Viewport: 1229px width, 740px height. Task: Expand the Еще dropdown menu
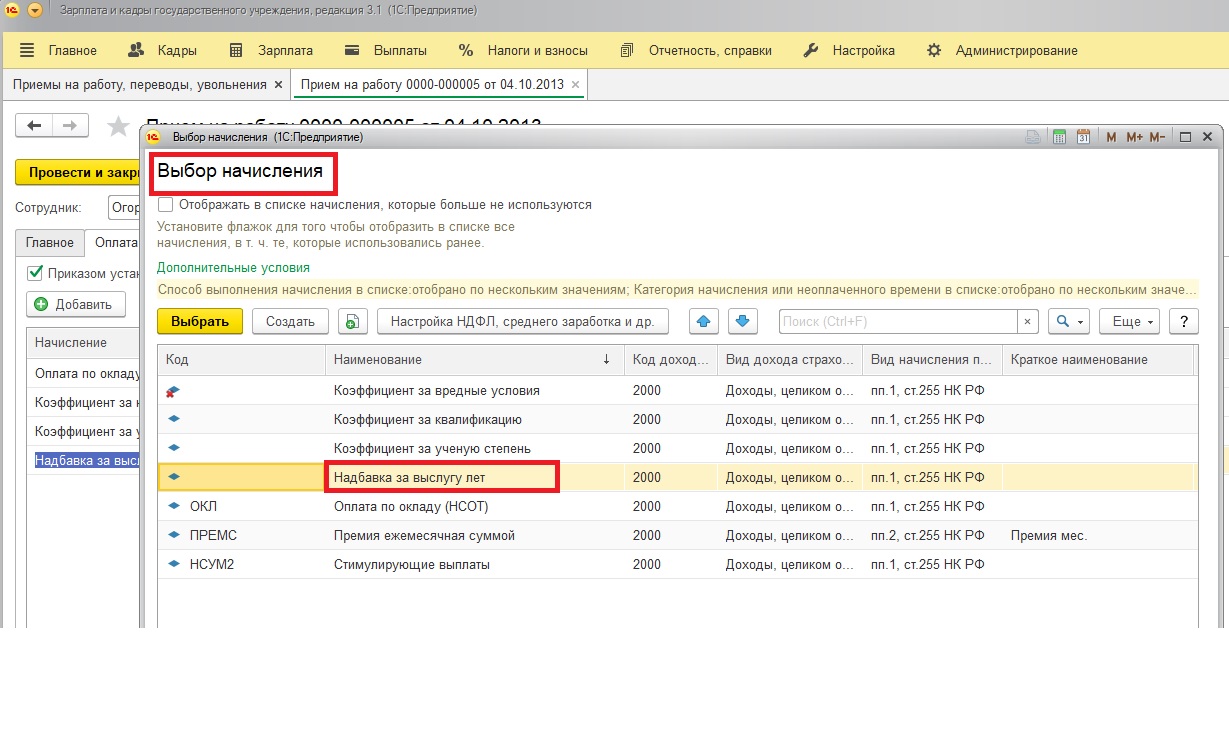point(1130,321)
